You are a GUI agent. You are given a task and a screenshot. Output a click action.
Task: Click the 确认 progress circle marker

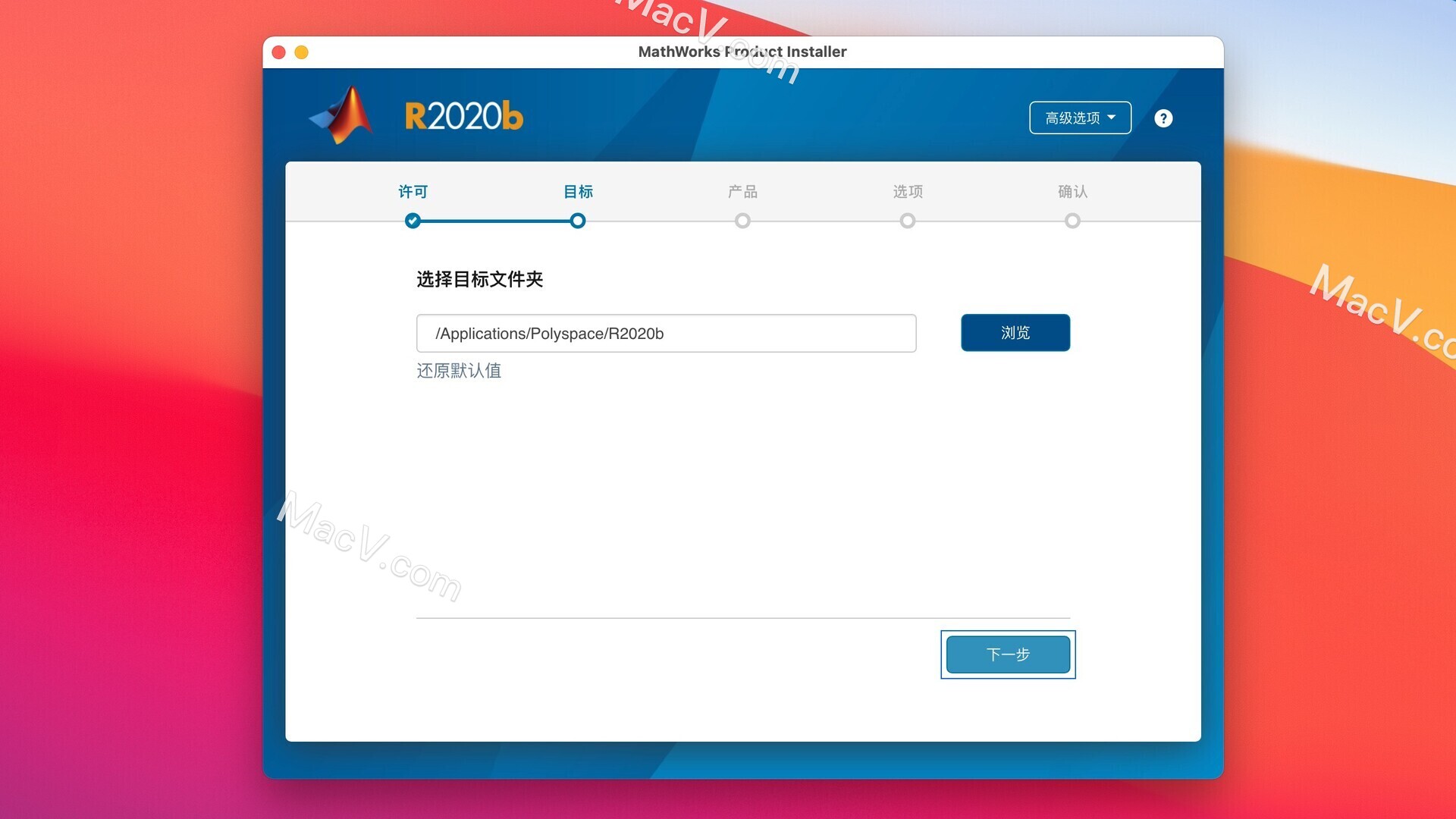click(1072, 221)
